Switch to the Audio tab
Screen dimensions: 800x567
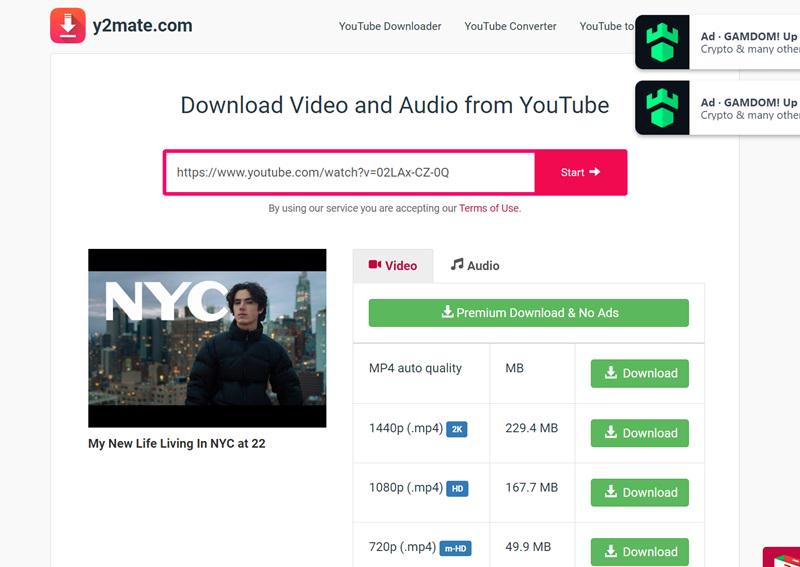coord(474,265)
